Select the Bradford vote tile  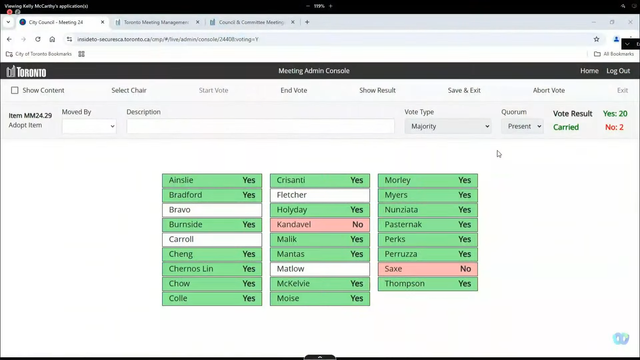212,195
